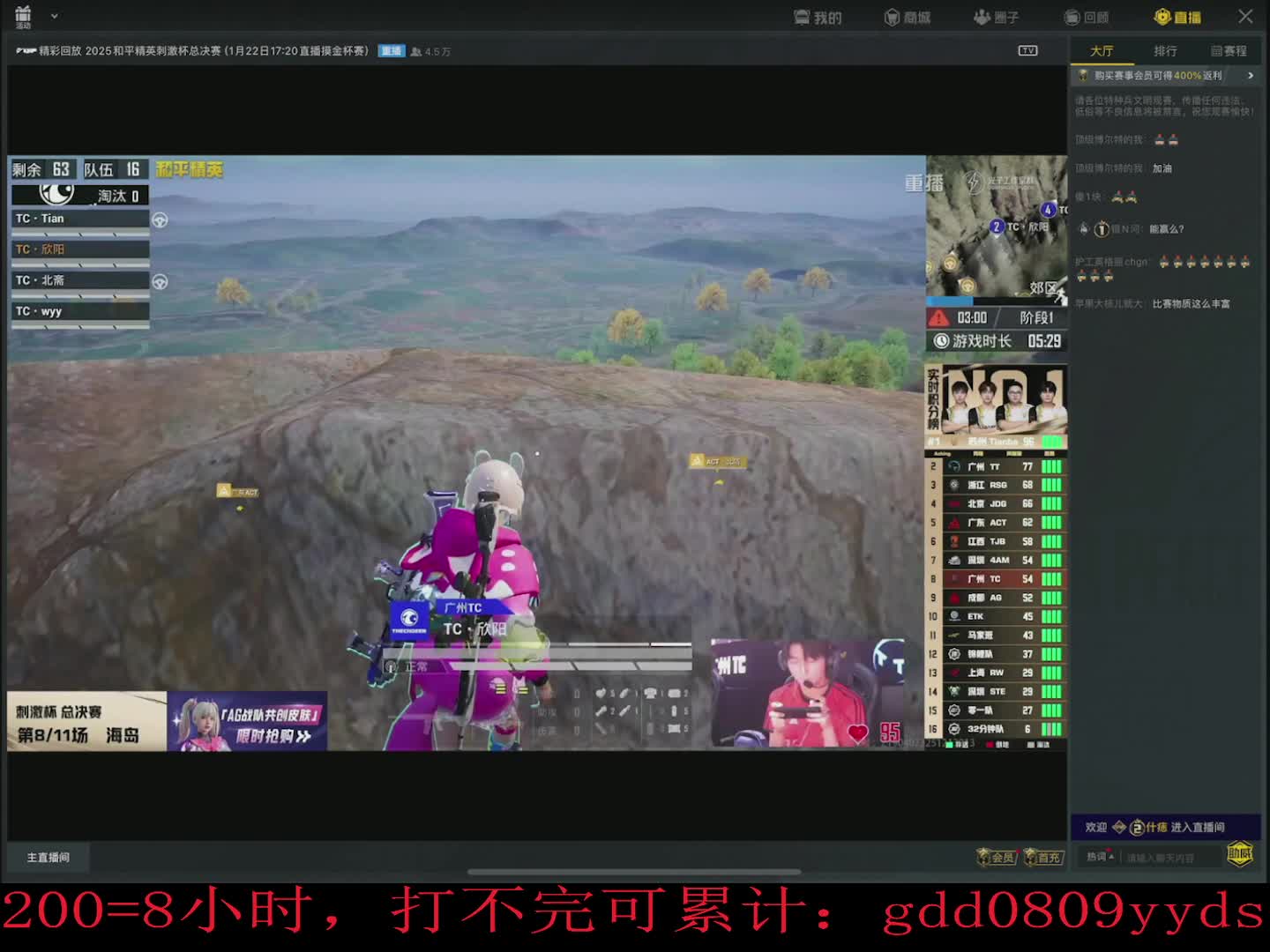Open the 我的 profile section
This screenshot has height=952, width=1270.
[x=818, y=17]
